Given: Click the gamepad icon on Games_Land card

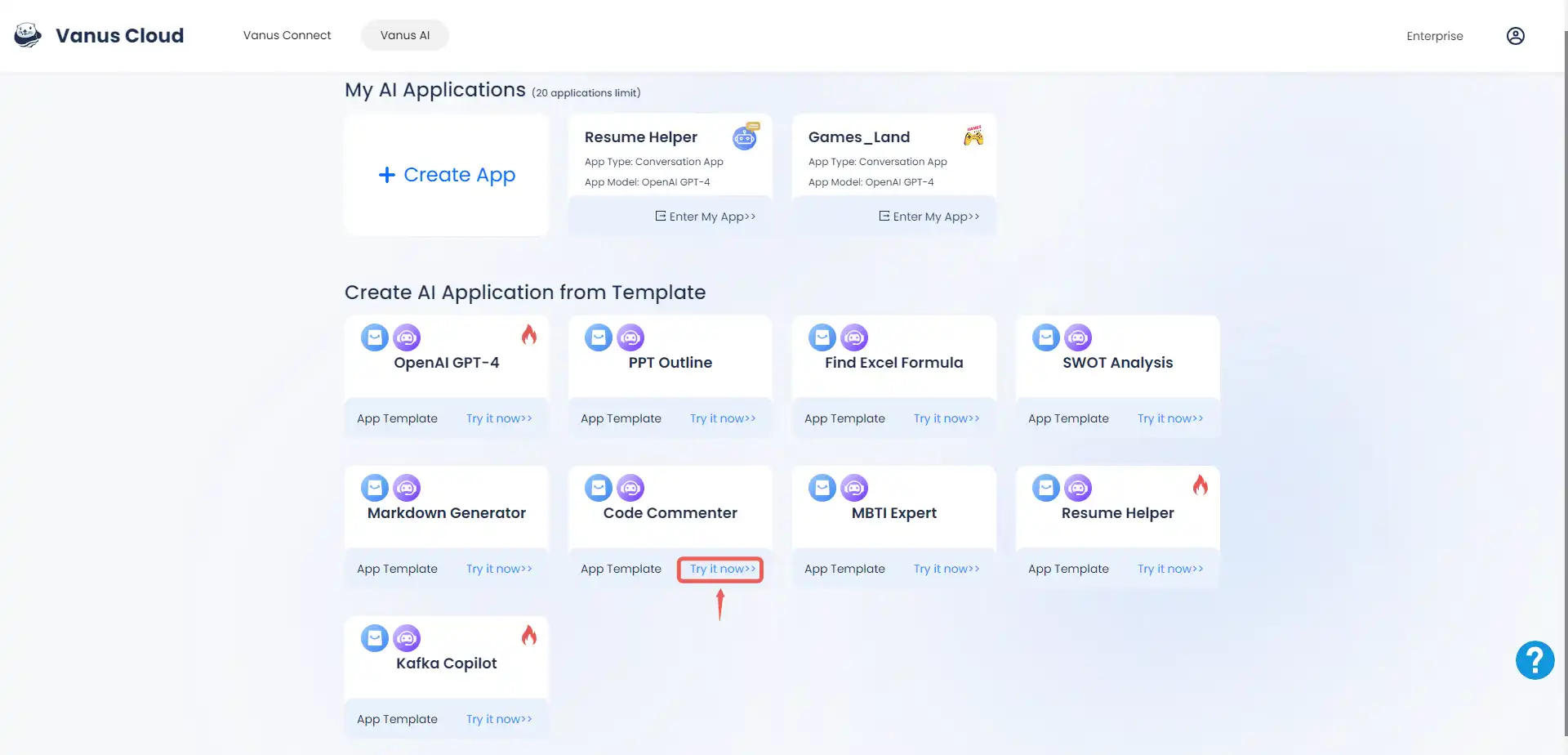Looking at the screenshot, I should [x=973, y=136].
